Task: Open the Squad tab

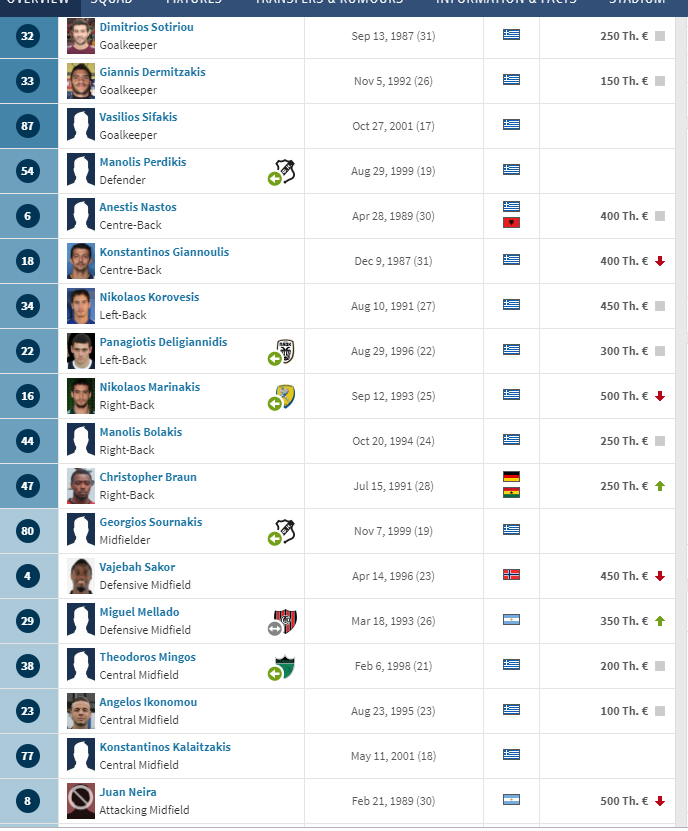Action: (x=111, y=3)
